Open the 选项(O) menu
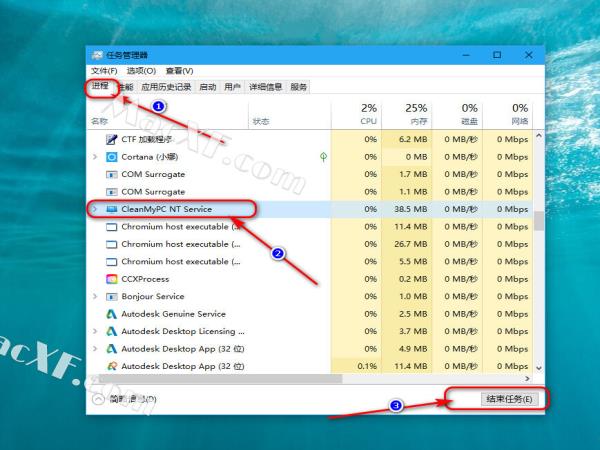Screen dimensions: 600x450 pos(141,71)
